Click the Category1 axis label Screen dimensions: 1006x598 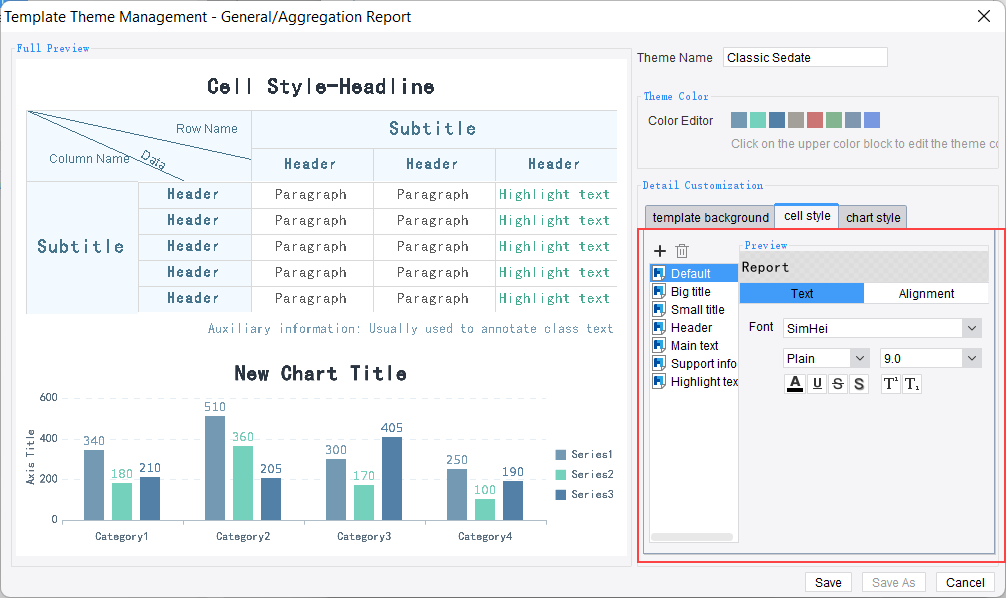tap(122, 536)
